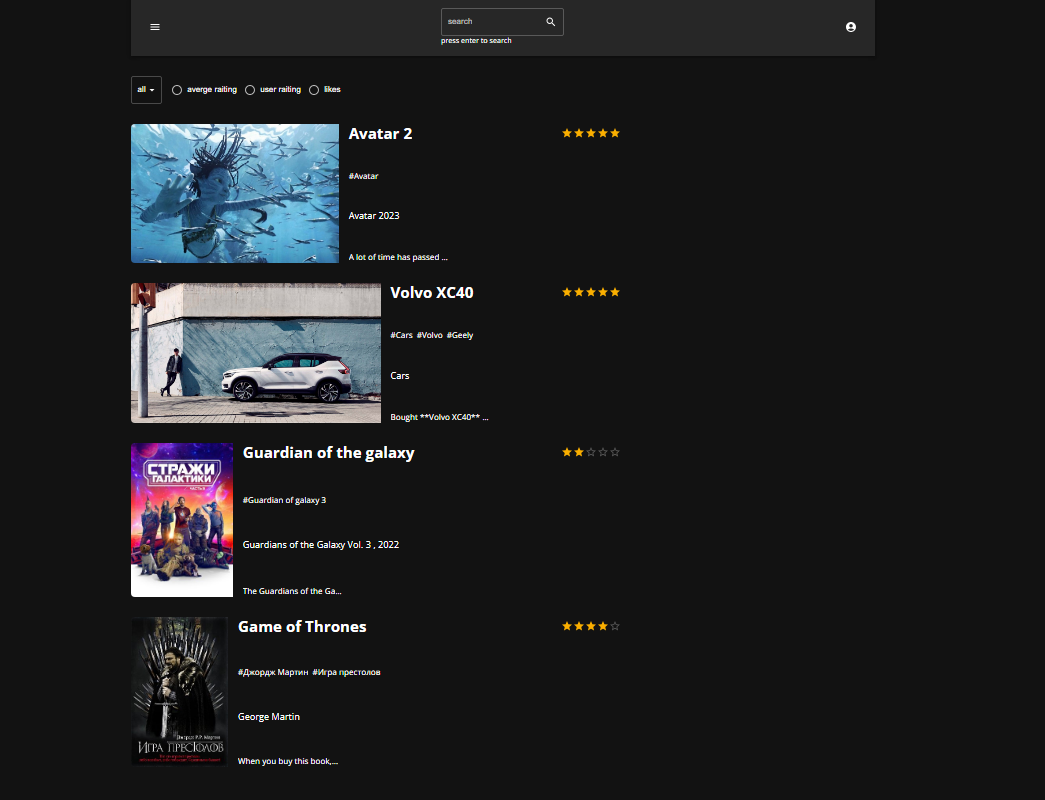Click the second star of Guardian of the galaxy
Viewport: 1045px width, 800px height.
[578, 453]
